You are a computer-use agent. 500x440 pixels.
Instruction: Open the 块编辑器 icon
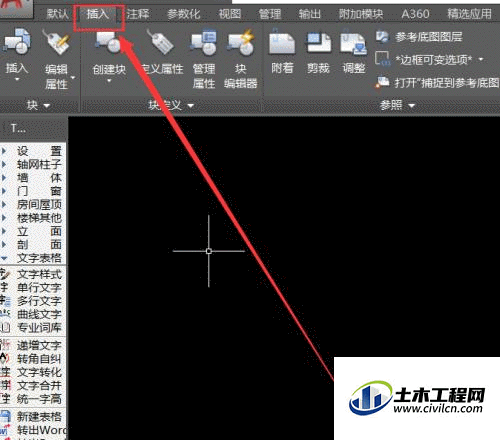click(241, 42)
